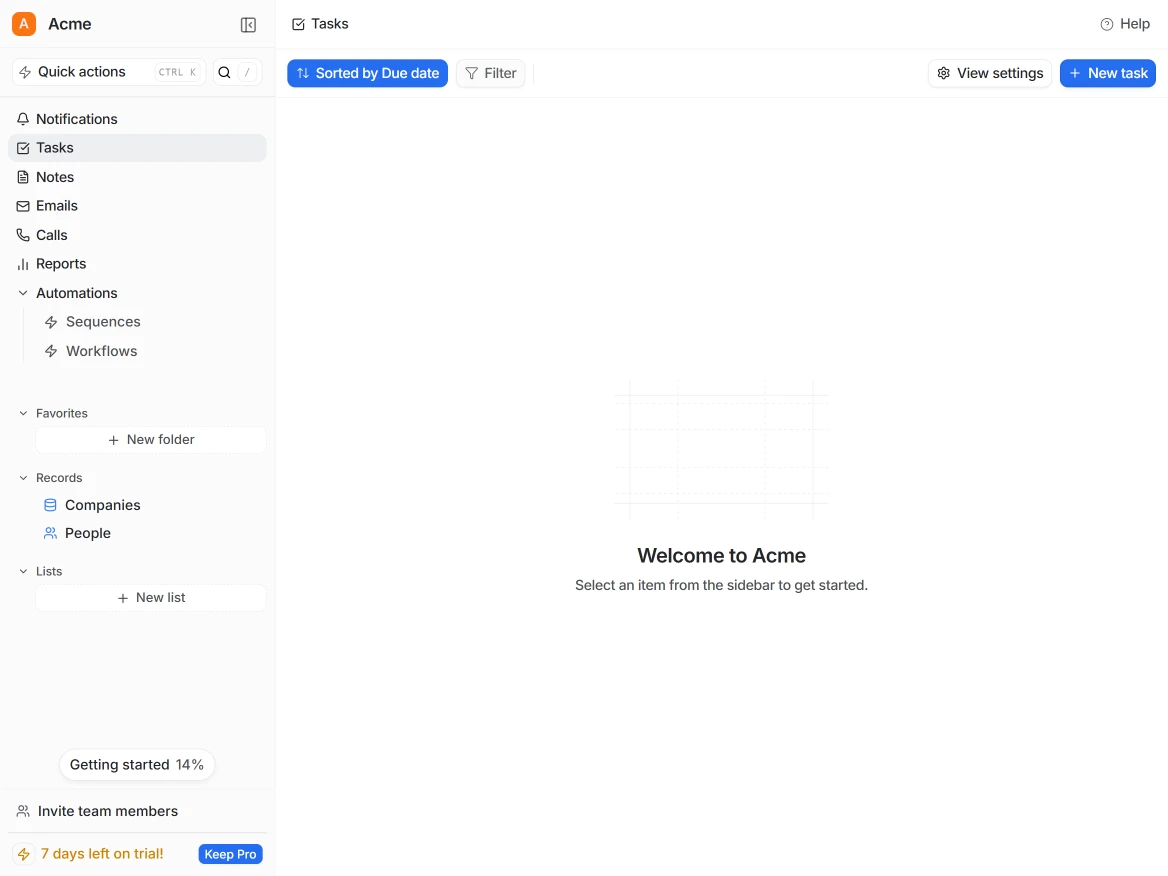Open the Companies records
Viewport: 1168px width, 876px height.
102,505
